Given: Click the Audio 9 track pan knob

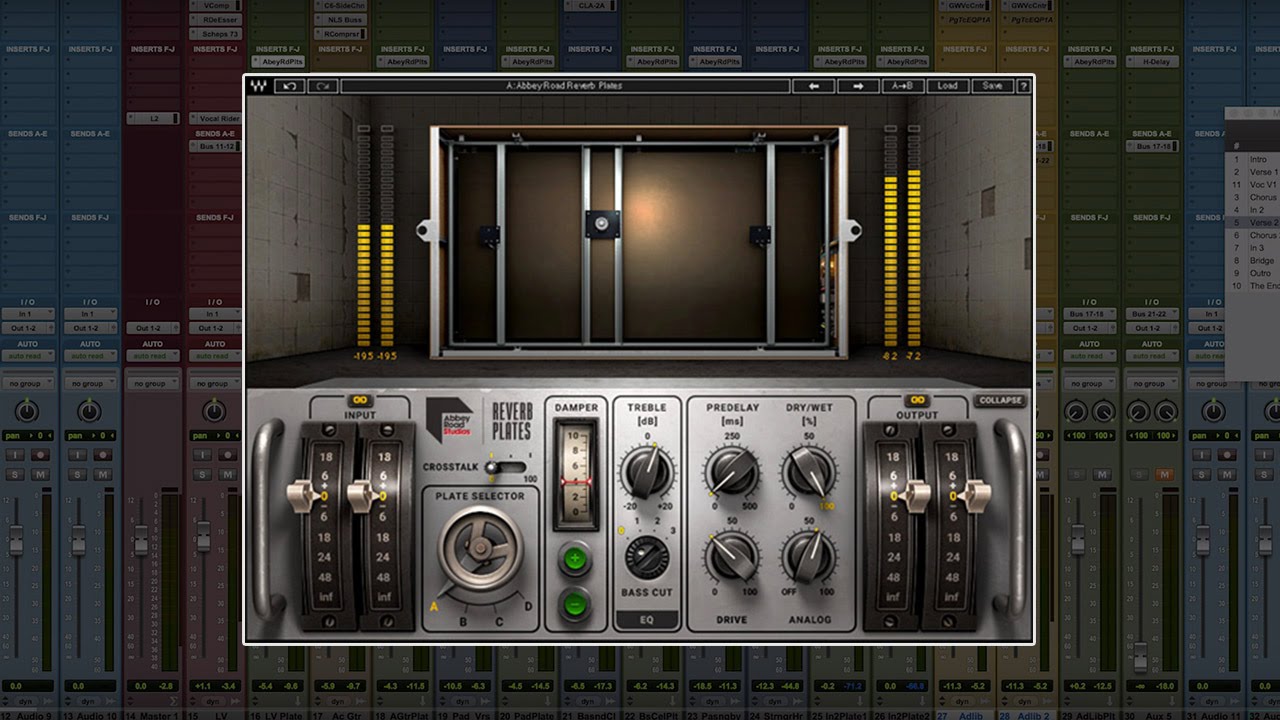Looking at the screenshot, I should (x=27, y=411).
